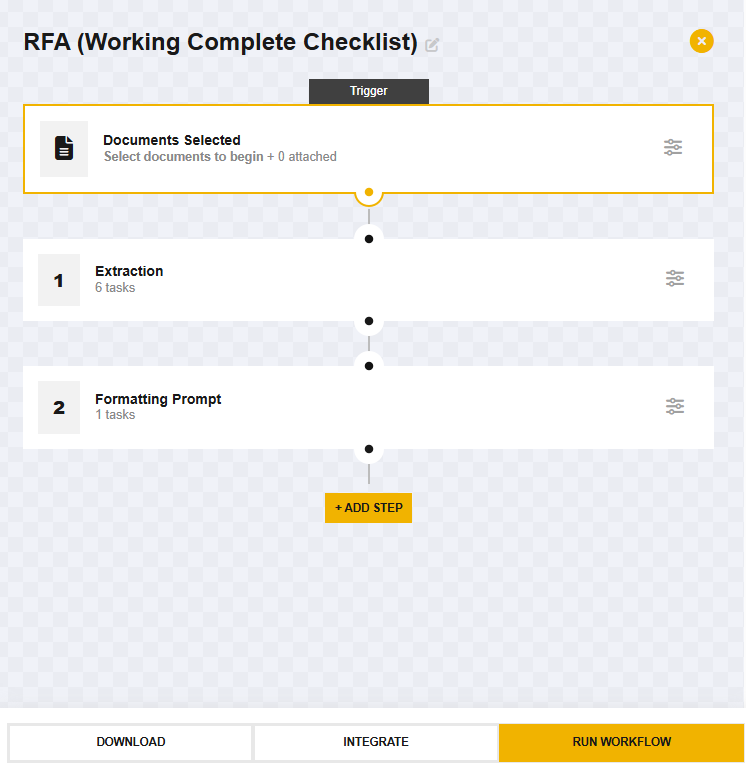The image size is (746, 764).
Task: Open settings sliders icon for Formatting Prompt step
Action: click(x=675, y=406)
